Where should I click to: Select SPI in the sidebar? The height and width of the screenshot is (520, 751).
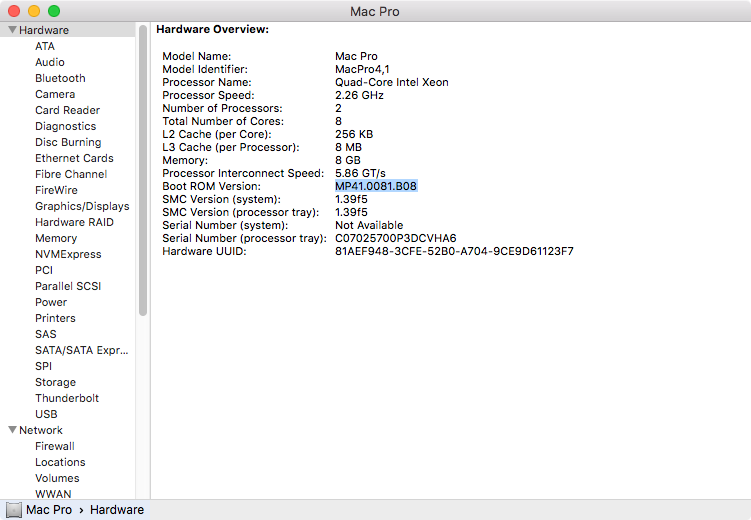click(x=43, y=366)
